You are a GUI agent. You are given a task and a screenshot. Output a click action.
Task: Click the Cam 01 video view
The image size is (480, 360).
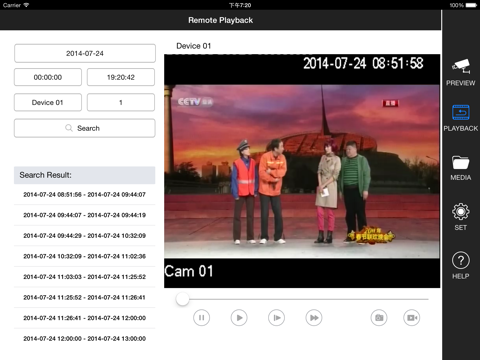click(302, 171)
